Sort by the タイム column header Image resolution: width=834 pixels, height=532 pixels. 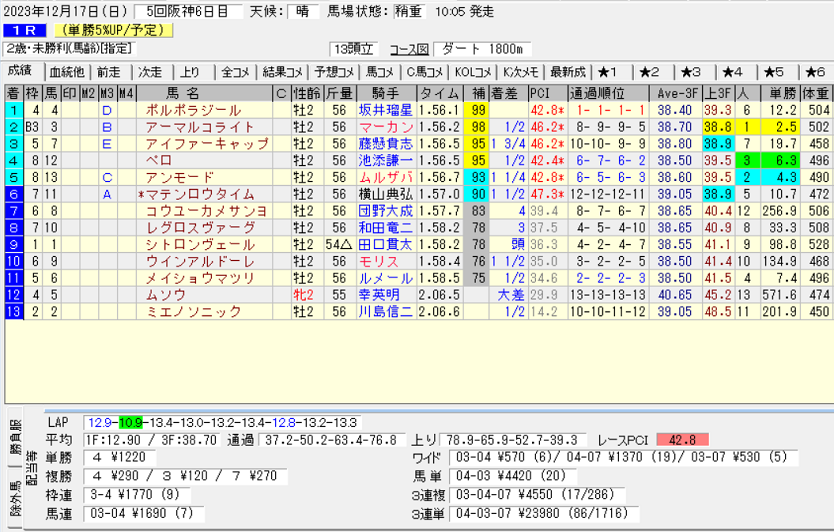click(448, 93)
